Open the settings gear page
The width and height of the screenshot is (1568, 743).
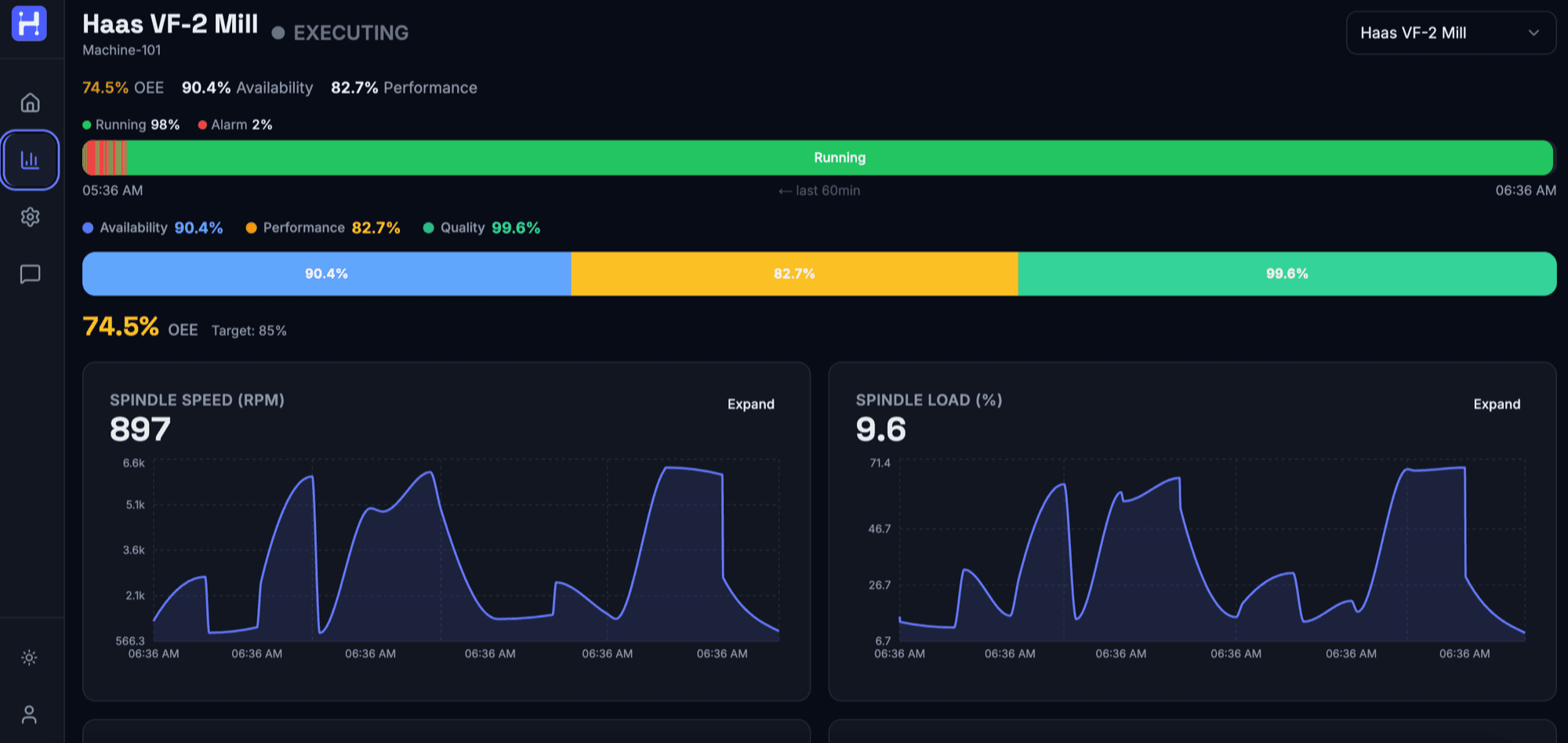coord(30,217)
